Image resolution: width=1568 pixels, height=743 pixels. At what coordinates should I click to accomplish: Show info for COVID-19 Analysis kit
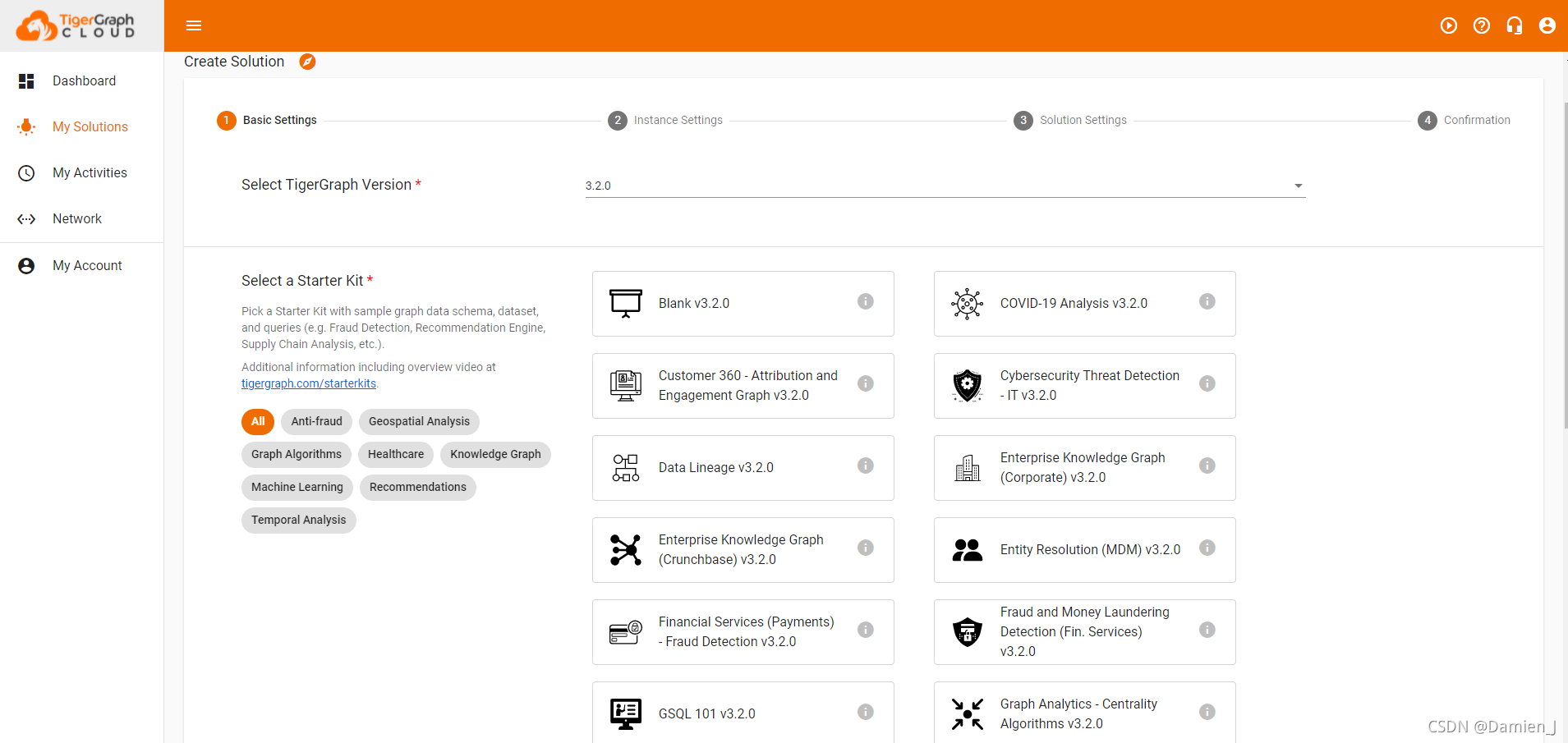pyautogui.click(x=1207, y=301)
